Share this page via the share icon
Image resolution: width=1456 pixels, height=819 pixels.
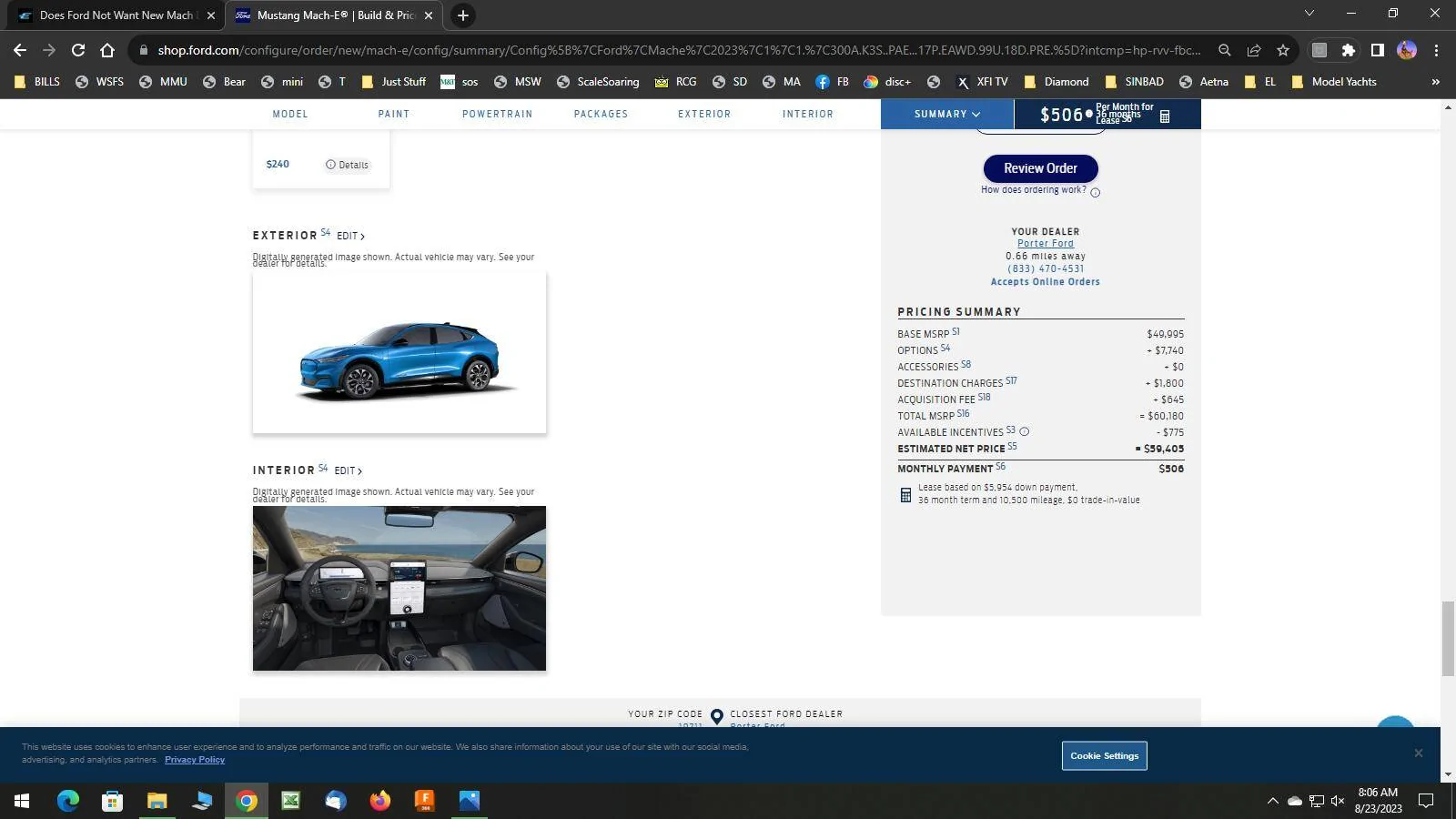(1254, 51)
